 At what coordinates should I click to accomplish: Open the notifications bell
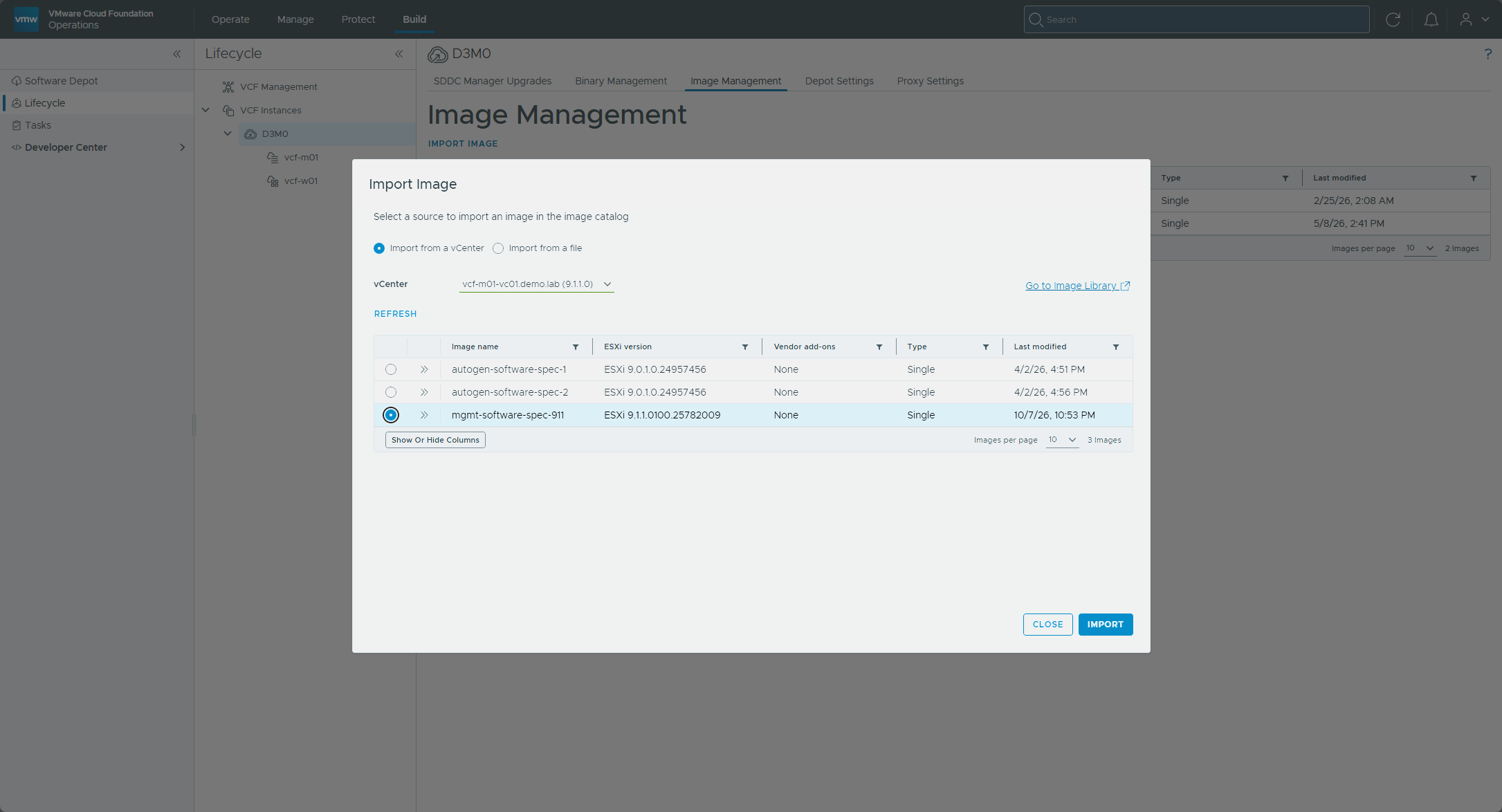[x=1431, y=19]
